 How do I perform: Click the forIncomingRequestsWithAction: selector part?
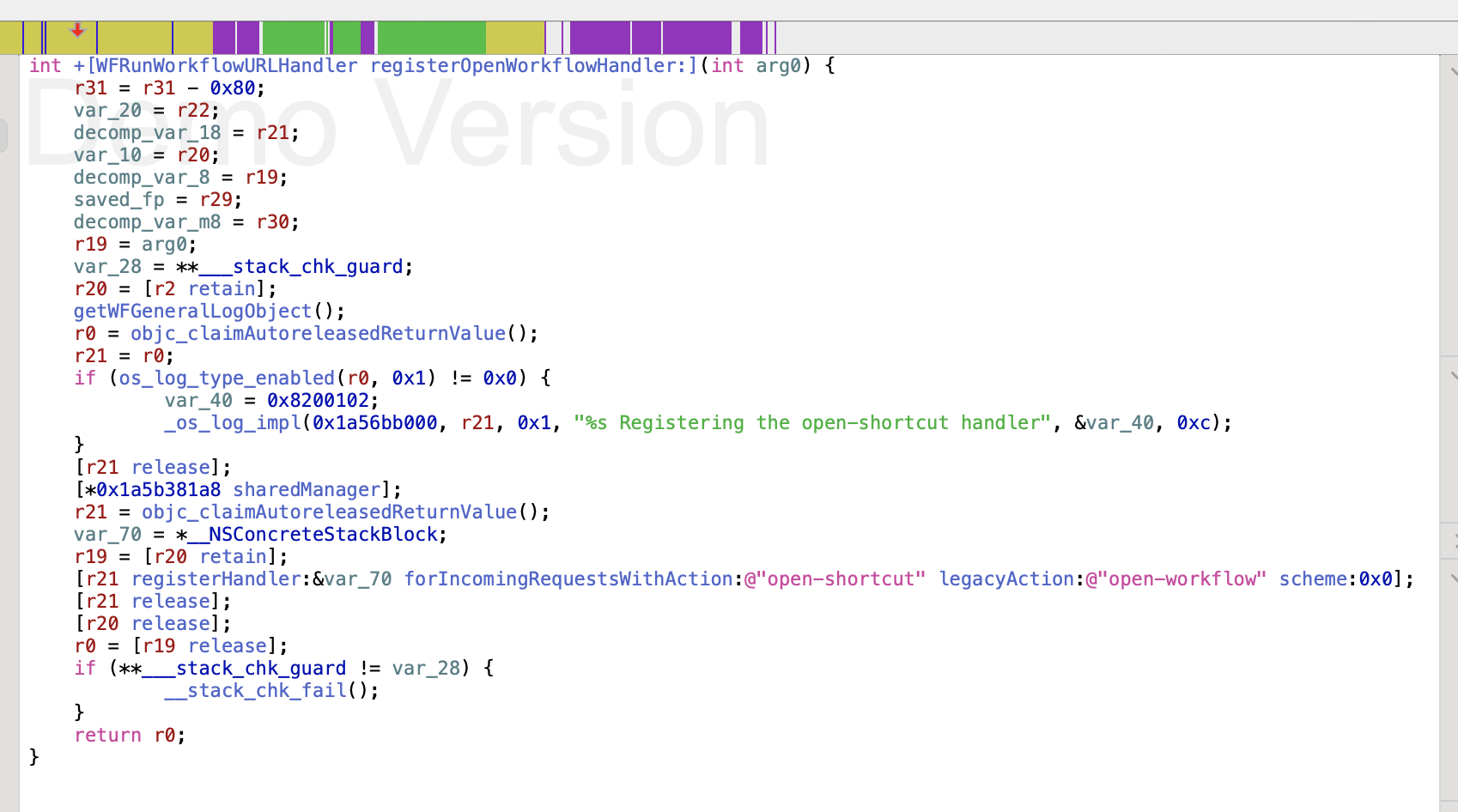click(x=574, y=579)
